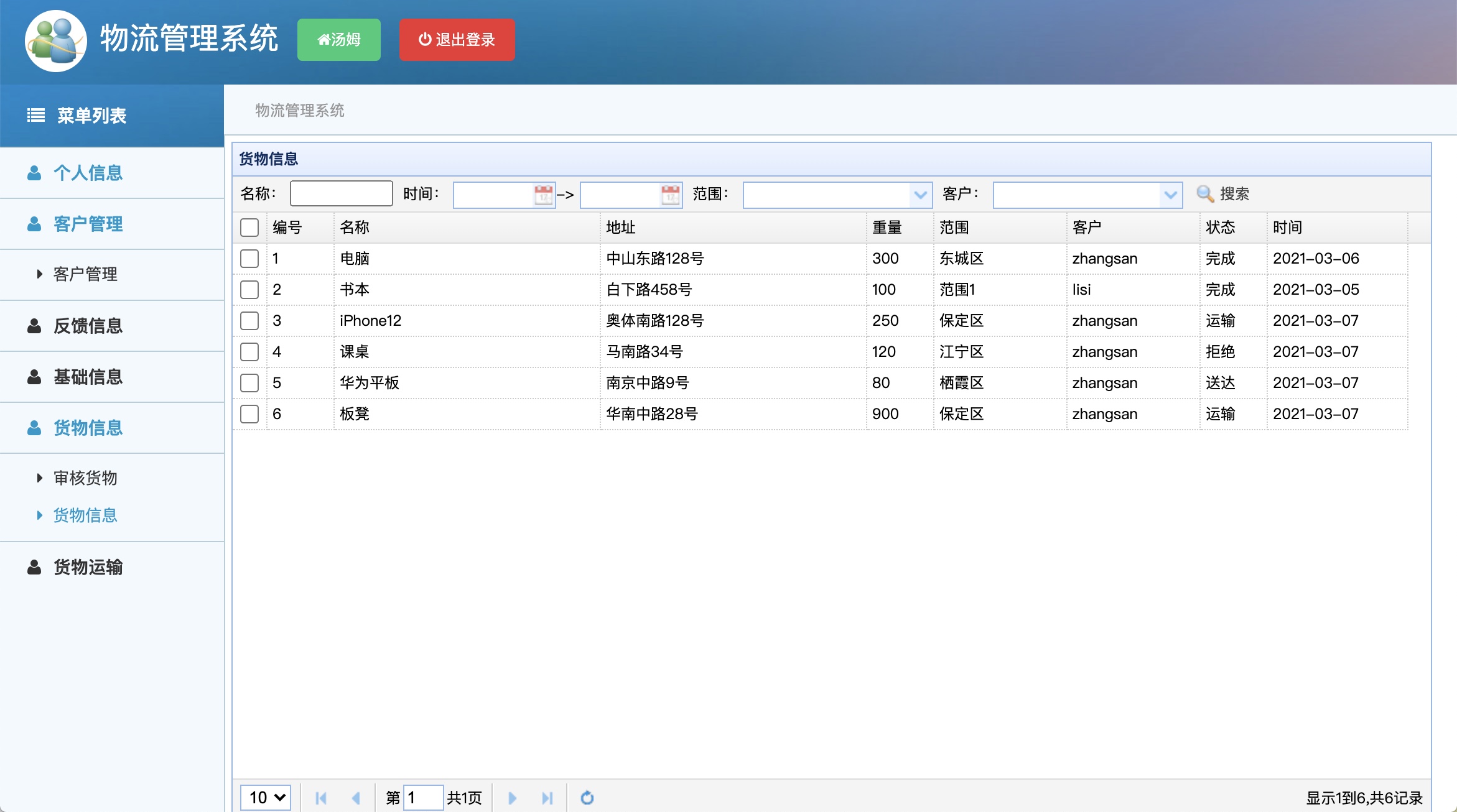Select 反馈信息 in the sidebar menu

coord(88,326)
